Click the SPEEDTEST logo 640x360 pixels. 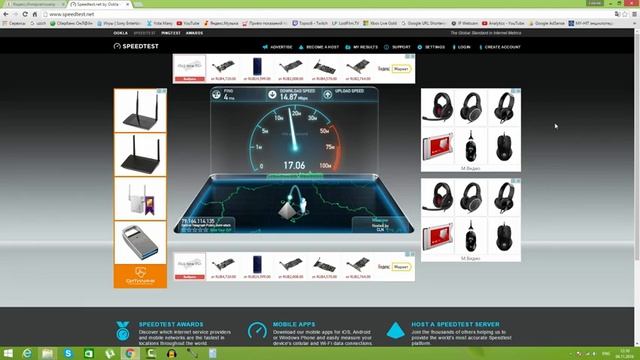(x=136, y=47)
